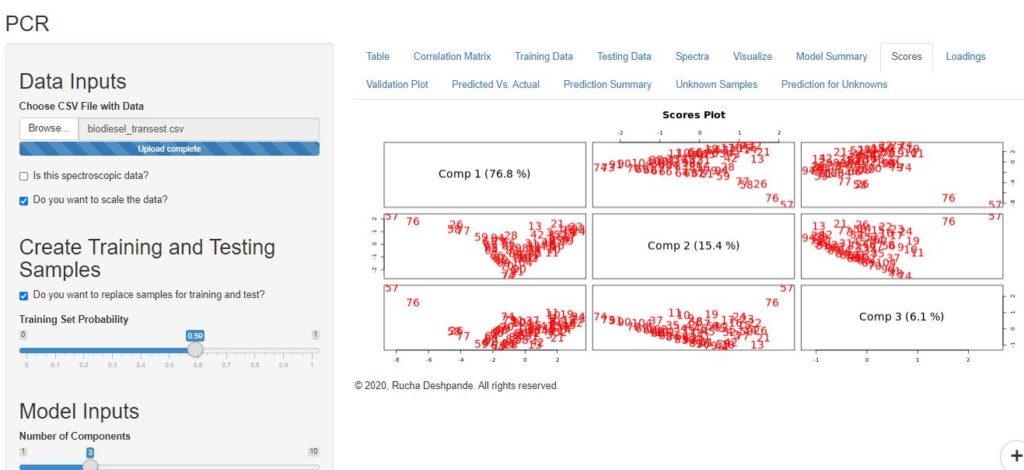
Task: Click the Training Set Probability slider handle
Action: coord(196,350)
